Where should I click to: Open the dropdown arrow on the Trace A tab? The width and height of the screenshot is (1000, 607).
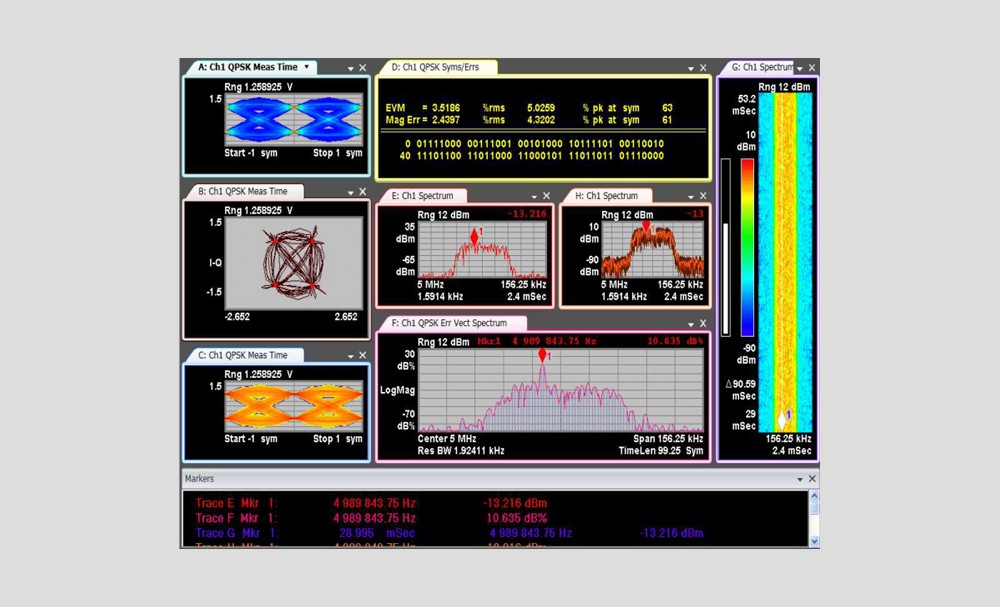[x=307, y=67]
